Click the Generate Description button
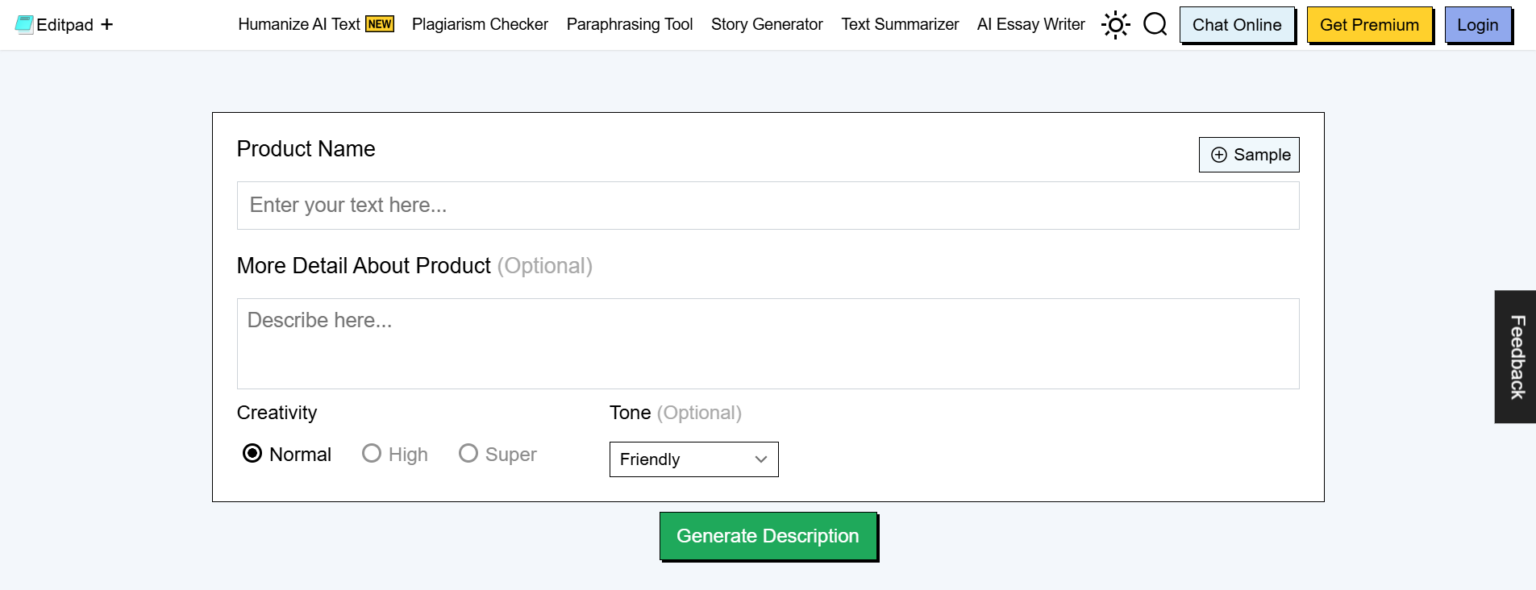This screenshot has height=590, width=1536. point(767,535)
